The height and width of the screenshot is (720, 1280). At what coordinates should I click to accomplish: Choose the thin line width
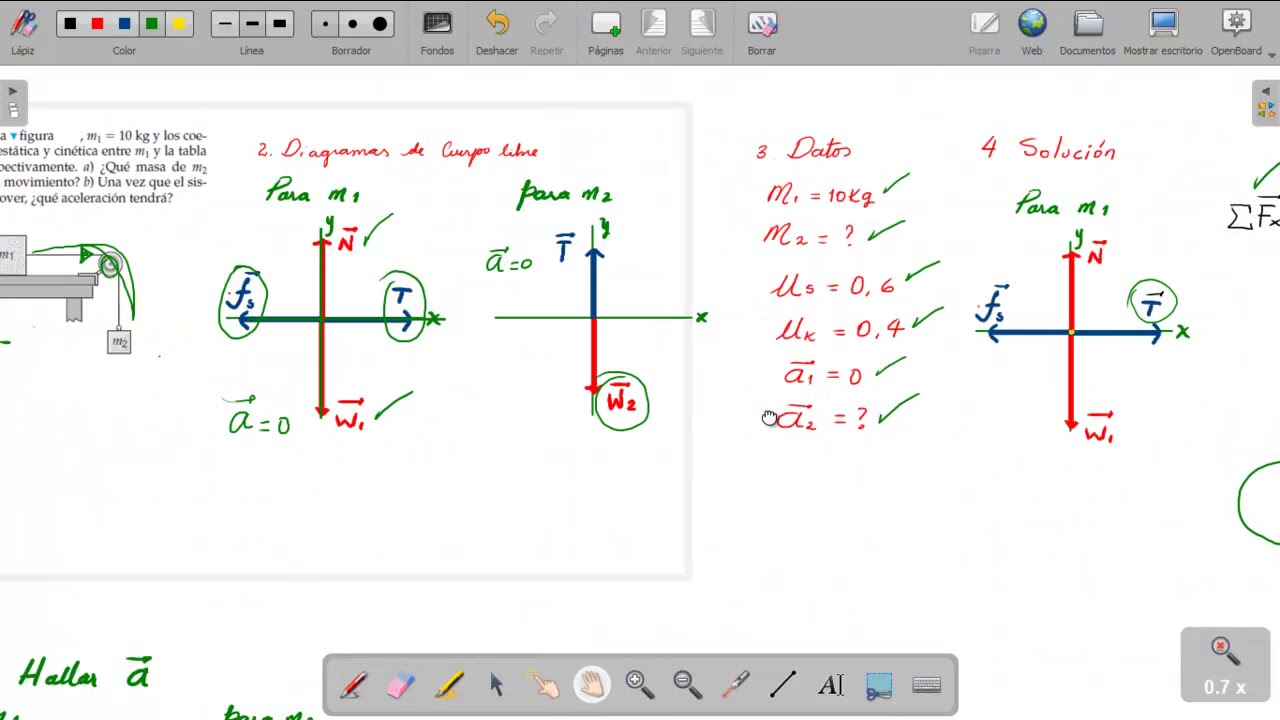pyautogui.click(x=225, y=24)
